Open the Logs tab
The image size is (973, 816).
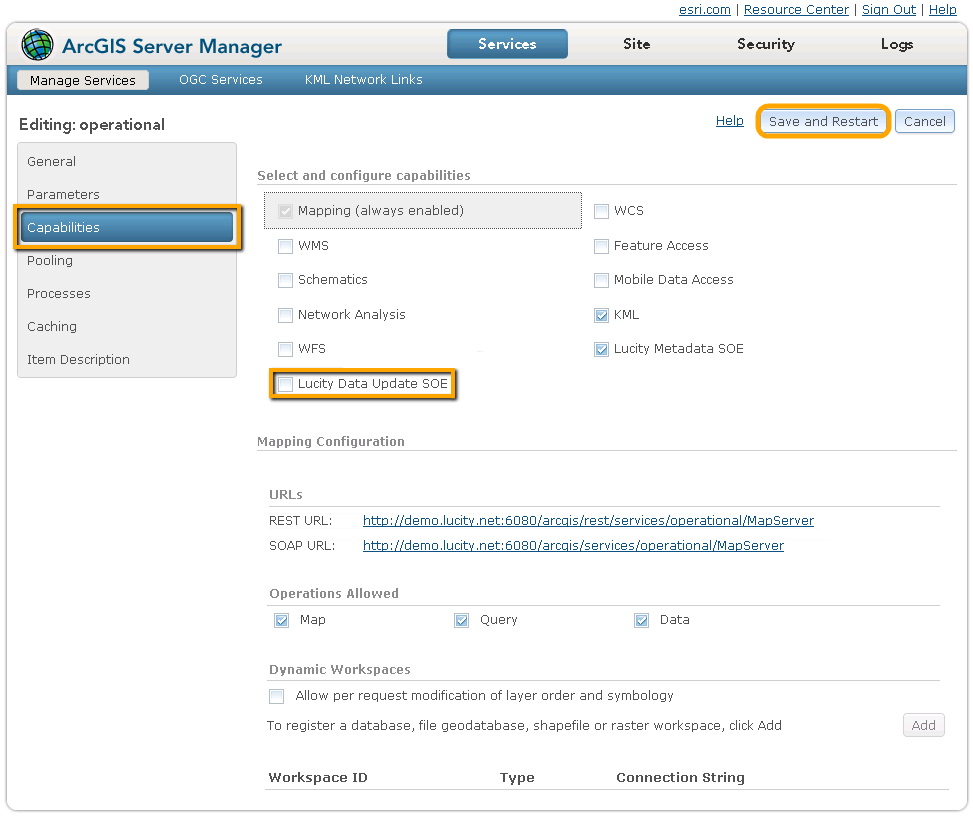897,44
